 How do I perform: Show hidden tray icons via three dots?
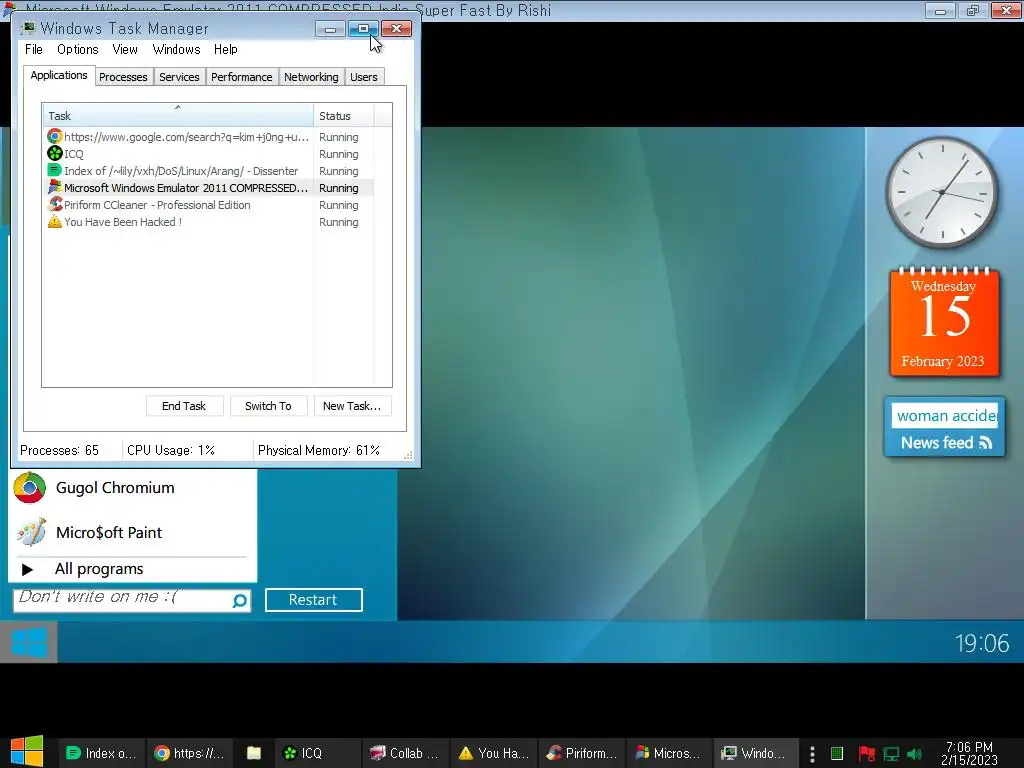point(812,754)
